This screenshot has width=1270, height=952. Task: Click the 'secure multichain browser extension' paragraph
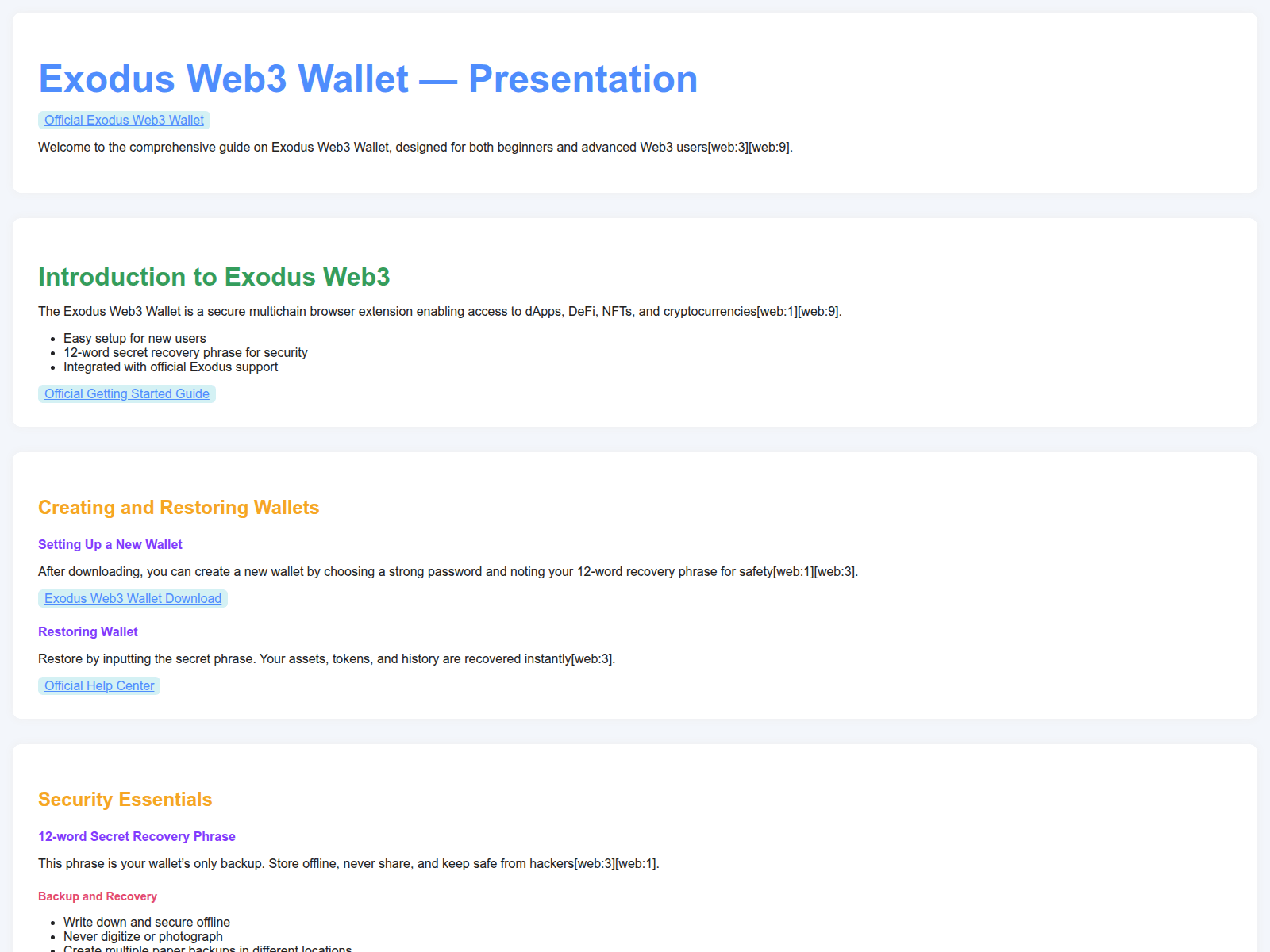point(441,311)
